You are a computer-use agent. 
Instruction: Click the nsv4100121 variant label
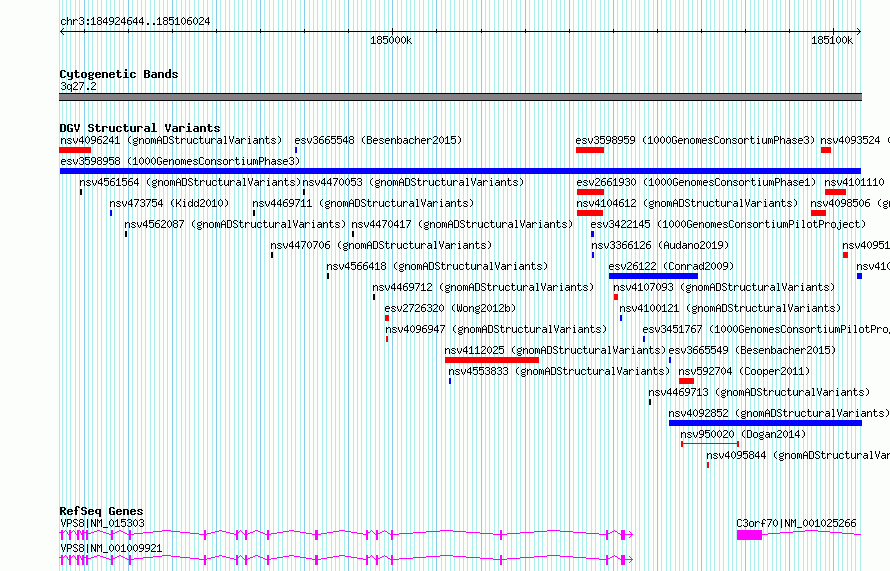[x=730, y=308]
